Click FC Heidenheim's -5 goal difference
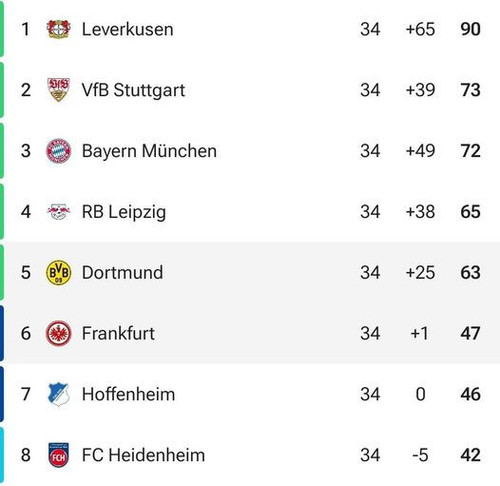This screenshot has height=486, width=500. click(420, 455)
